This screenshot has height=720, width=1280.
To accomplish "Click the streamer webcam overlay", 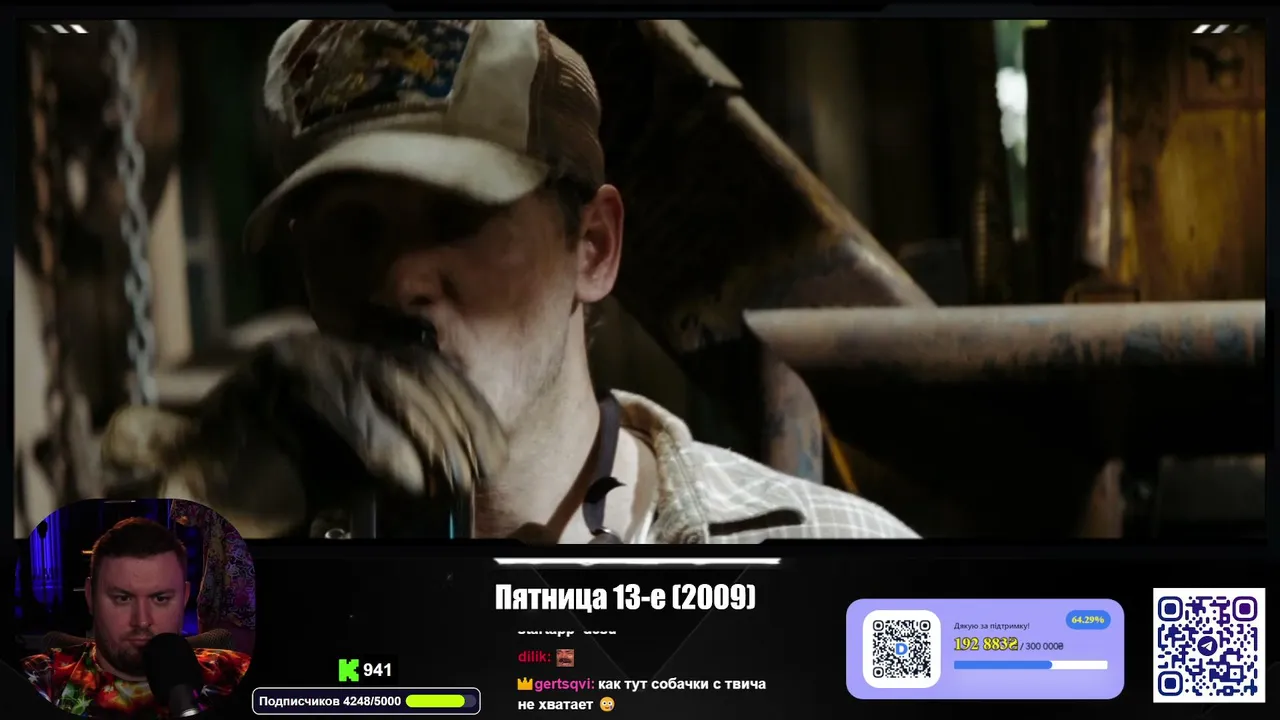I will point(137,608).
